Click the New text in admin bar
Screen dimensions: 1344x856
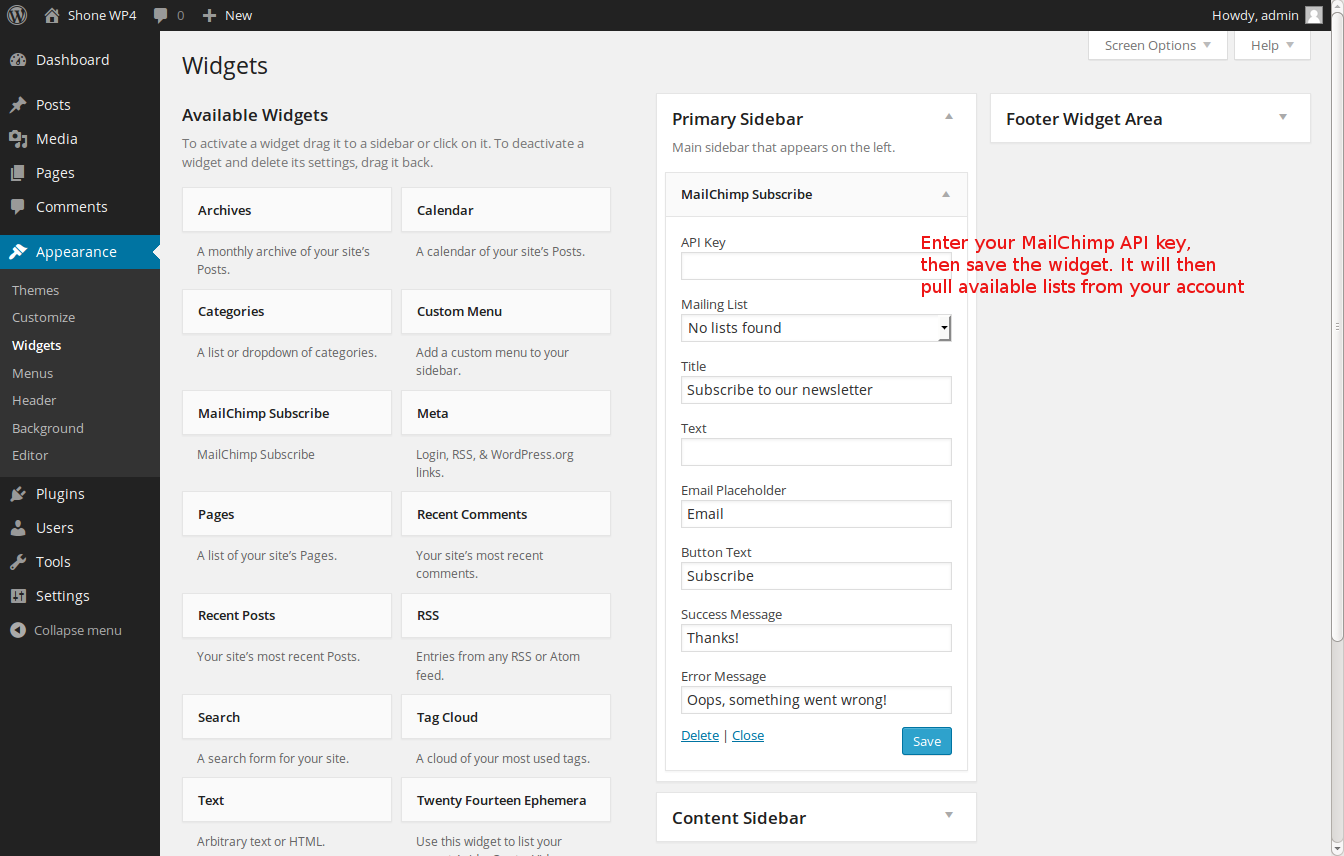(x=238, y=15)
